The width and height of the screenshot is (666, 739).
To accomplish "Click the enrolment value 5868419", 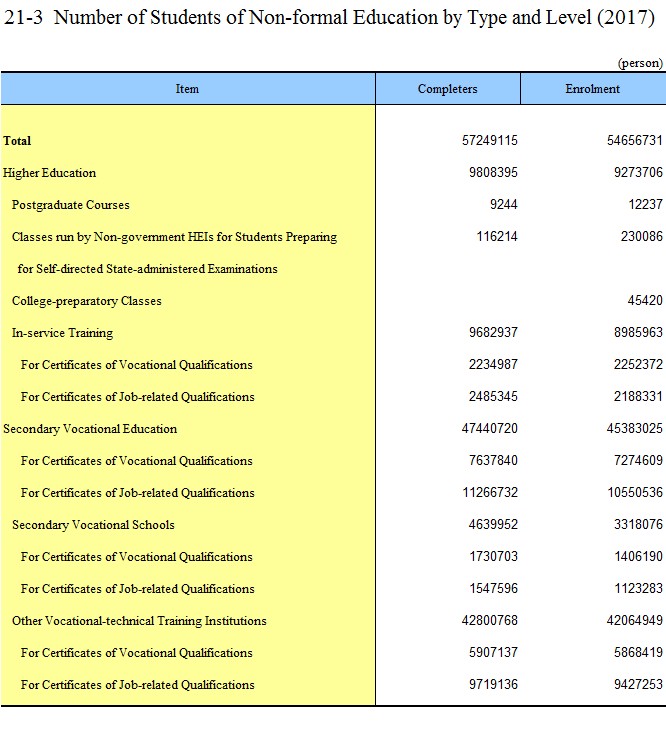I will (638, 653).
